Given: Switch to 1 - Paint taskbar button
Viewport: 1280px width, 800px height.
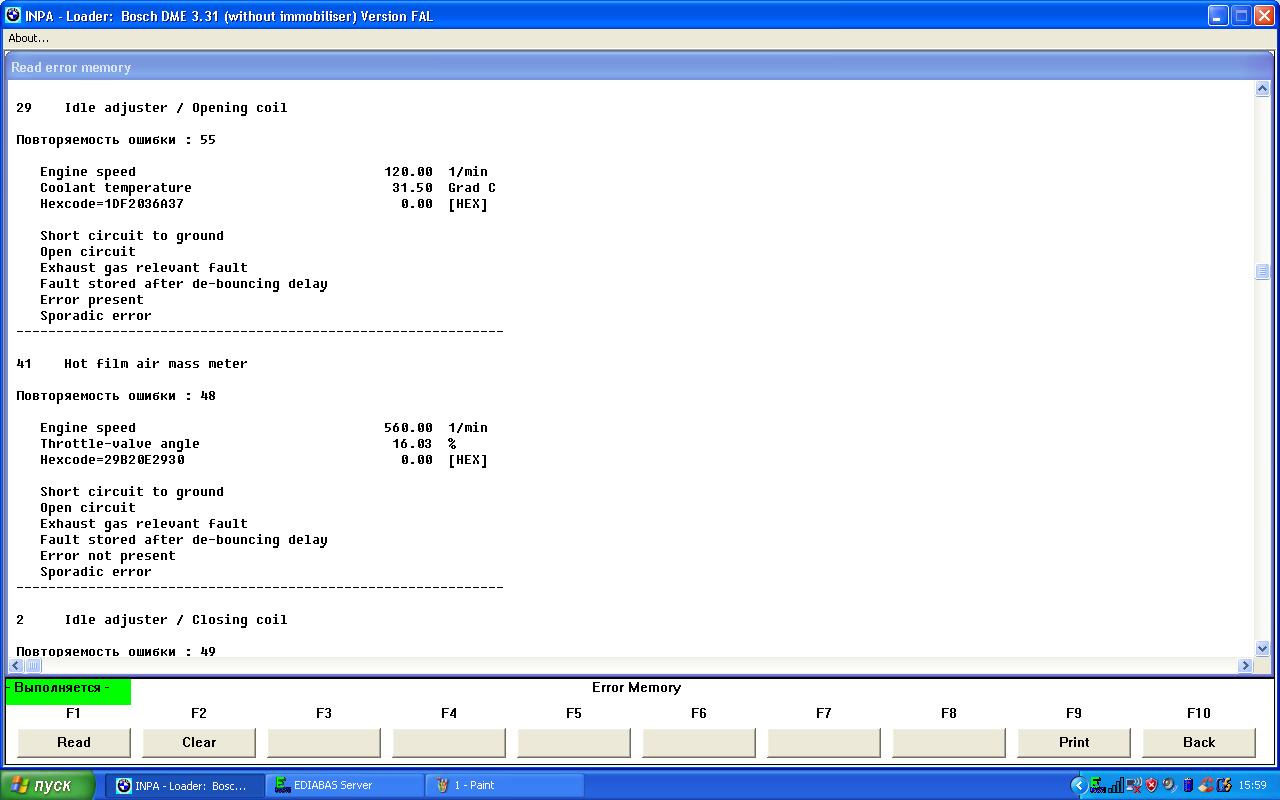Looking at the screenshot, I should [504, 785].
